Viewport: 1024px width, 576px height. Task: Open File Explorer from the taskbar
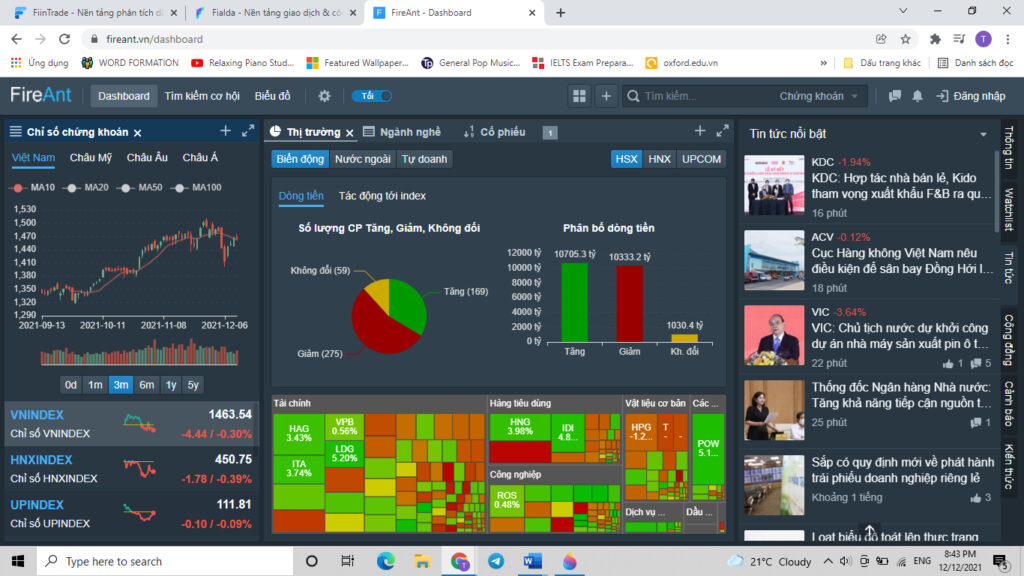(x=423, y=561)
